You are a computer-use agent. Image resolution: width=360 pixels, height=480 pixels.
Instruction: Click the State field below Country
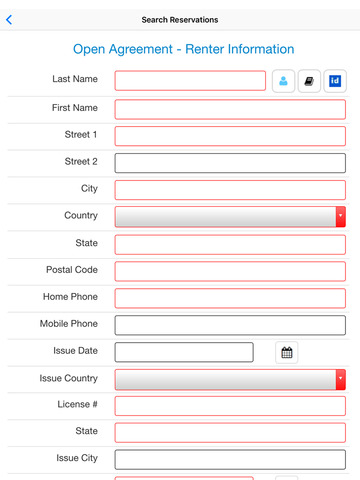pos(230,245)
